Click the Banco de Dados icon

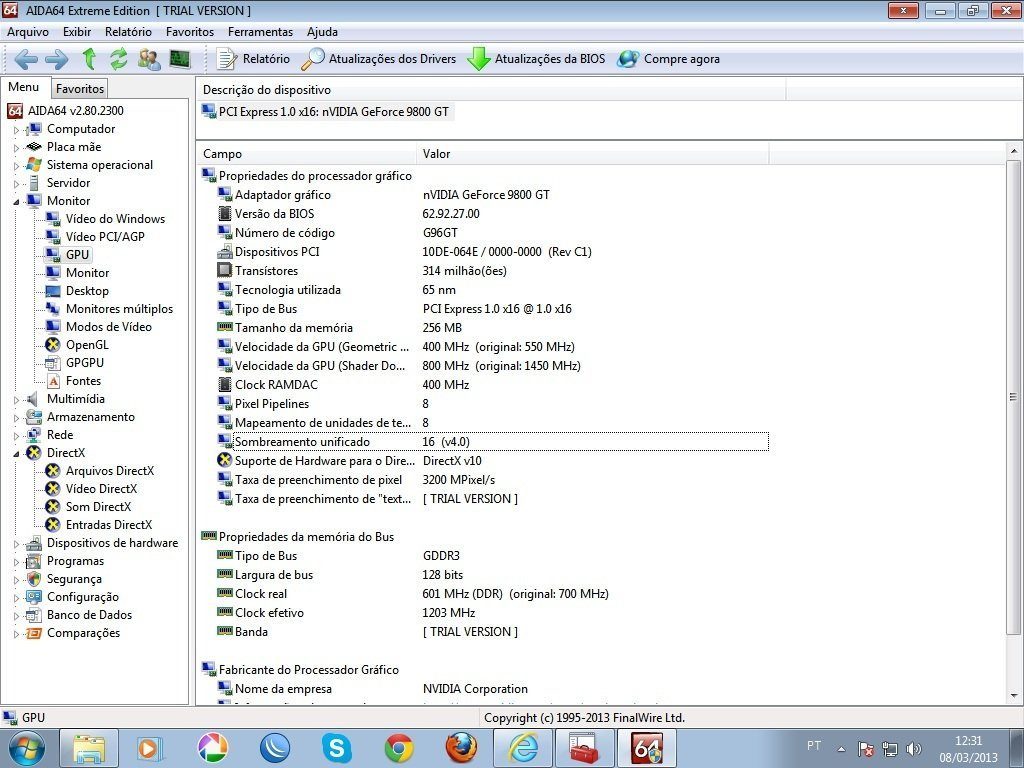coord(33,615)
